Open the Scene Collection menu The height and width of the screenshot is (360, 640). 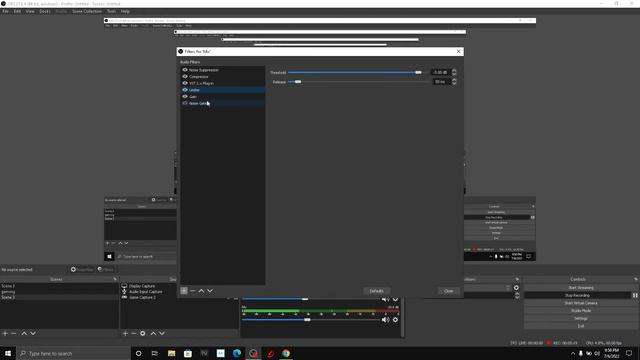pos(87,11)
